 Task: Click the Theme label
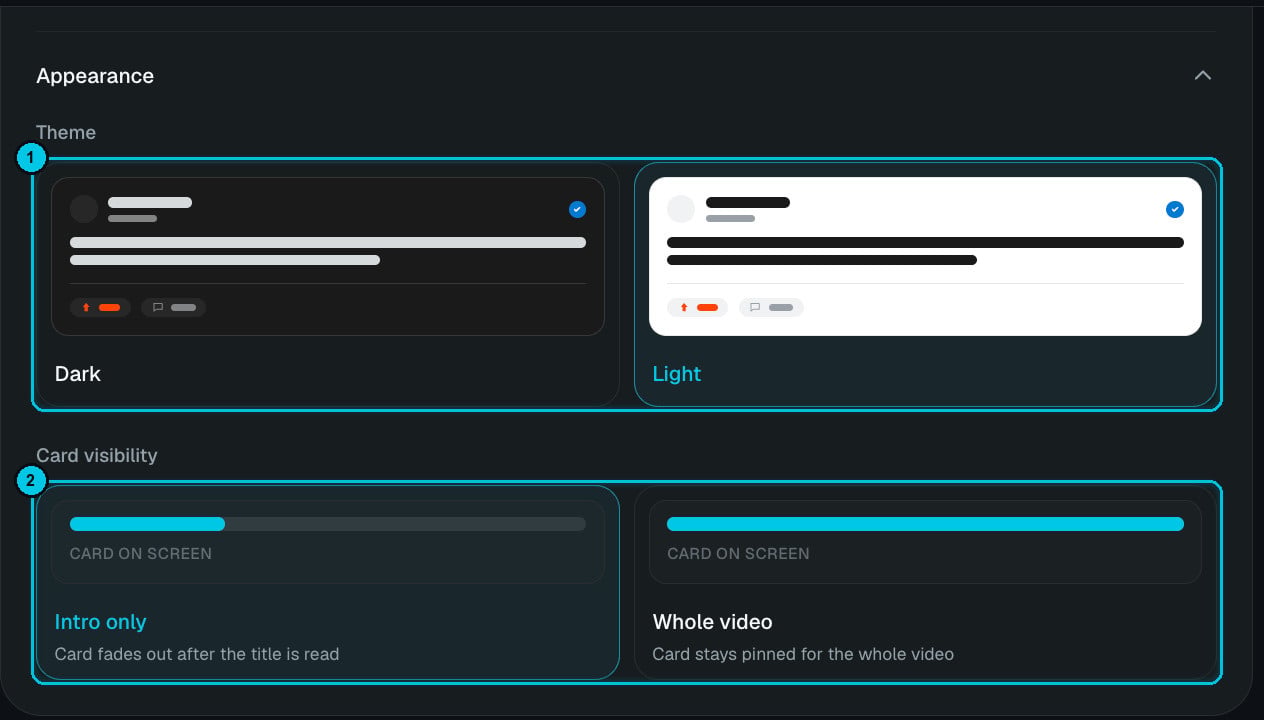[66, 132]
